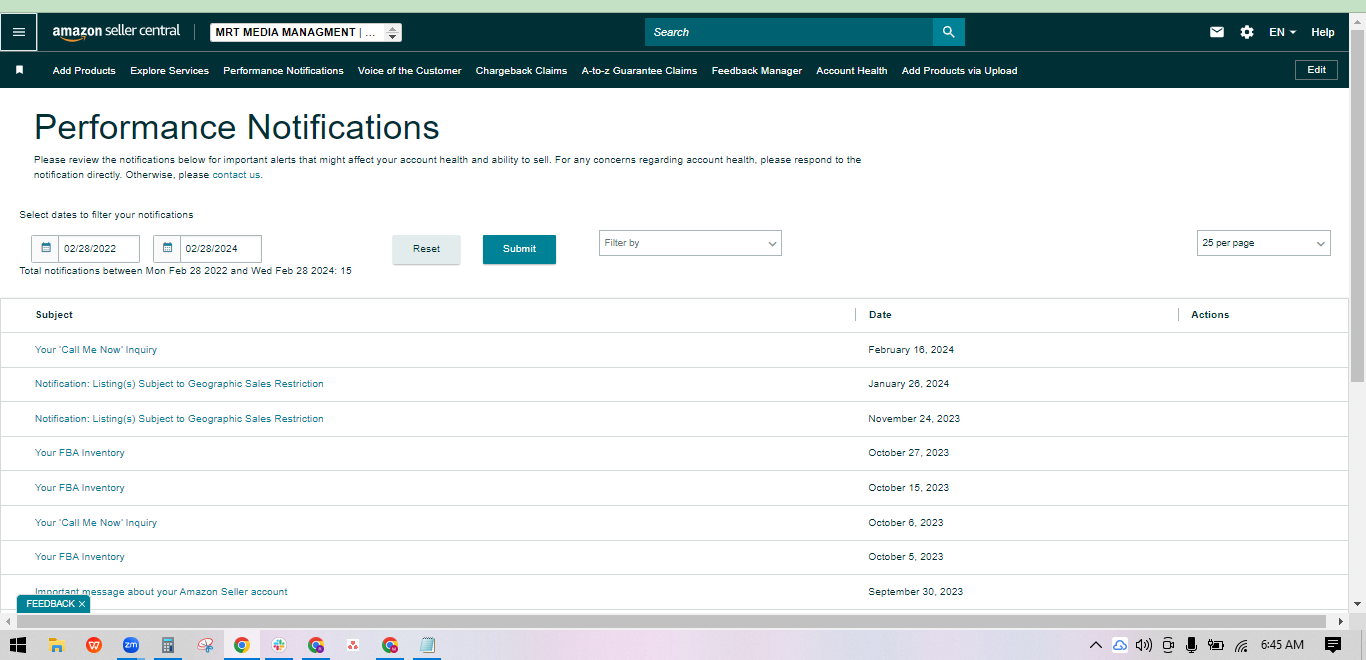Click the Help link
Viewport: 1366px width, 660px height.
click(1323, 32)
